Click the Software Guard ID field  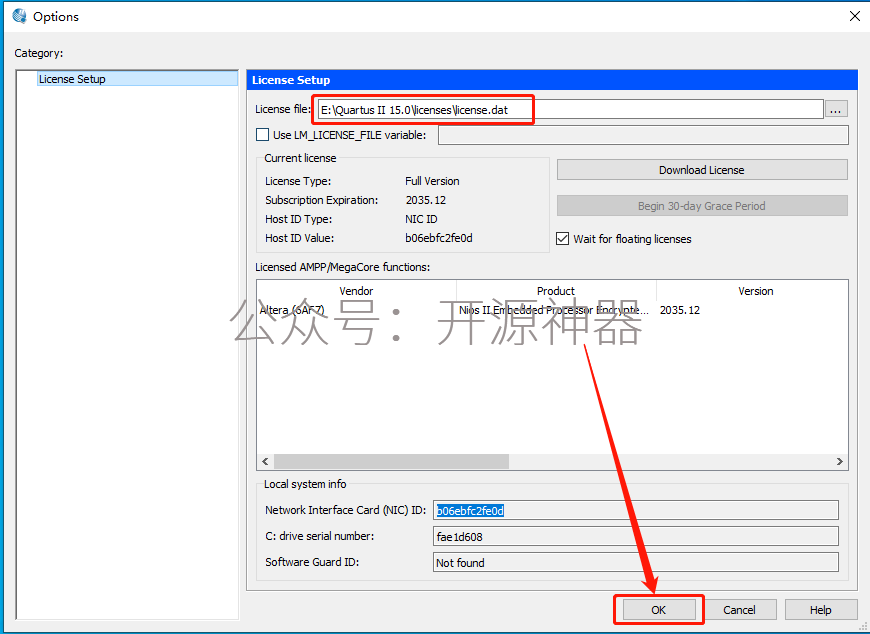pyautogui.click(x=635, y=562)
